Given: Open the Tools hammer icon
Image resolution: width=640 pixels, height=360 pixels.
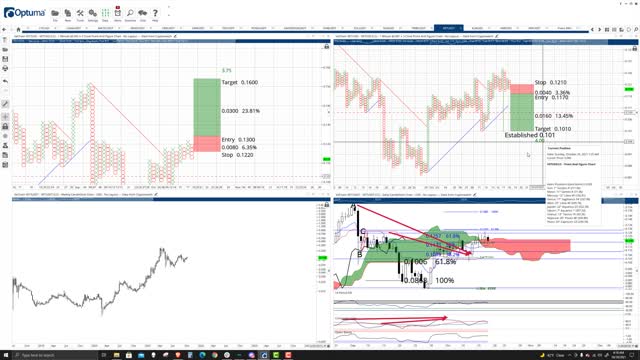Looking at the screenshot, I should coord(80,13).
